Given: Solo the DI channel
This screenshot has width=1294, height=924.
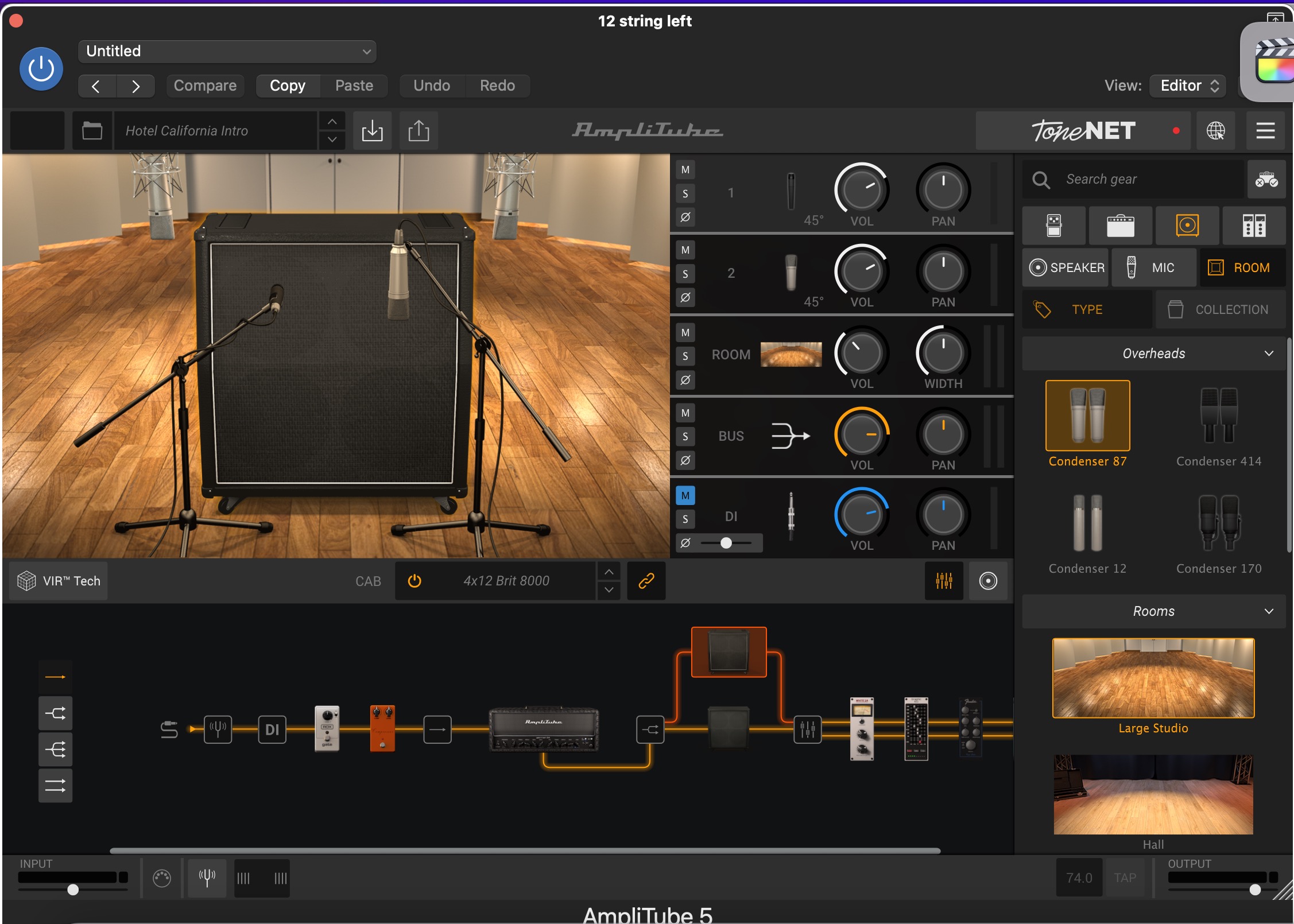Looking at the screenshot, I should 685,519.
